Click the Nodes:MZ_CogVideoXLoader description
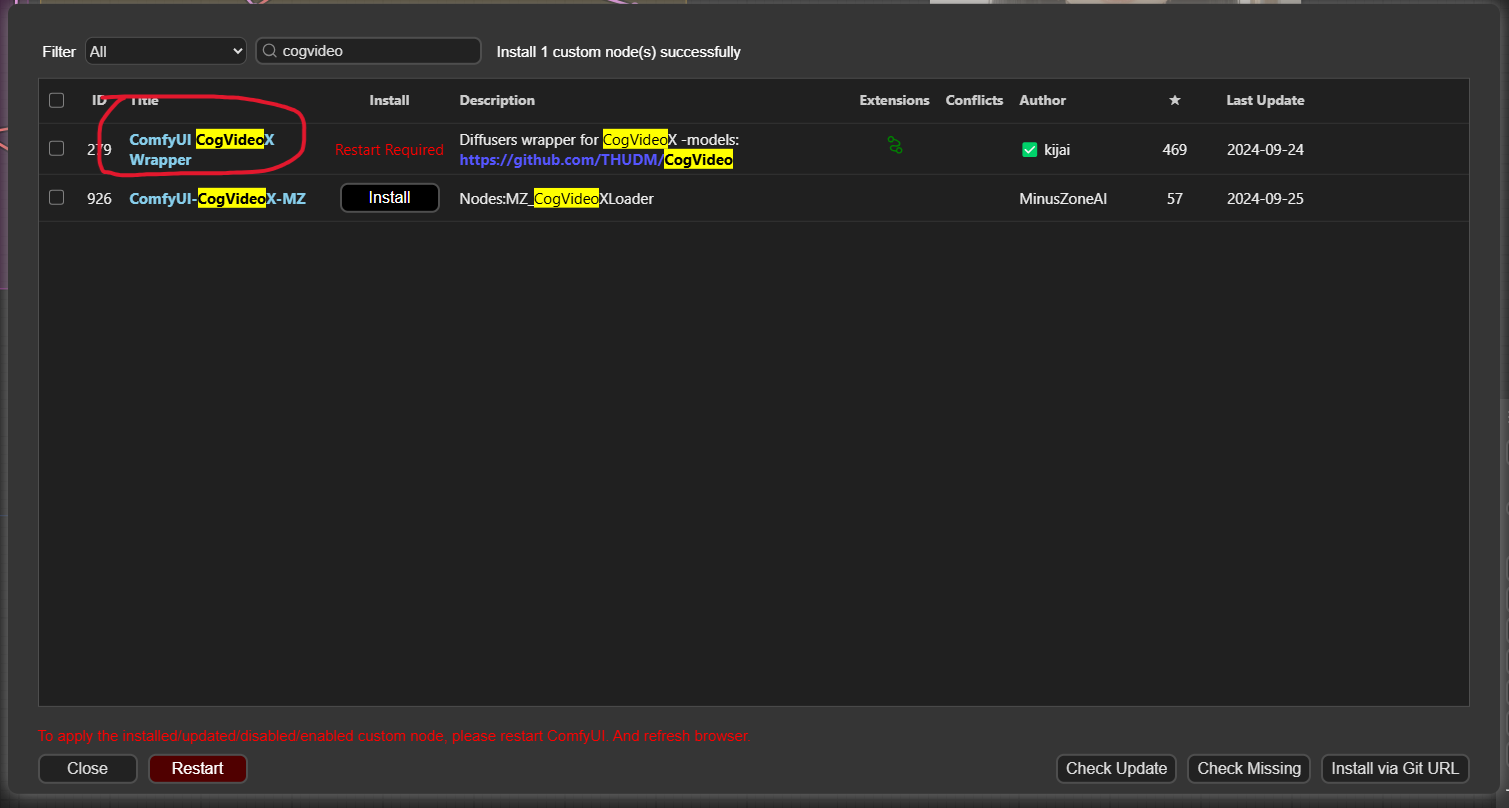Viewport: 1509px width, 808px height. (x=556, y=199)
